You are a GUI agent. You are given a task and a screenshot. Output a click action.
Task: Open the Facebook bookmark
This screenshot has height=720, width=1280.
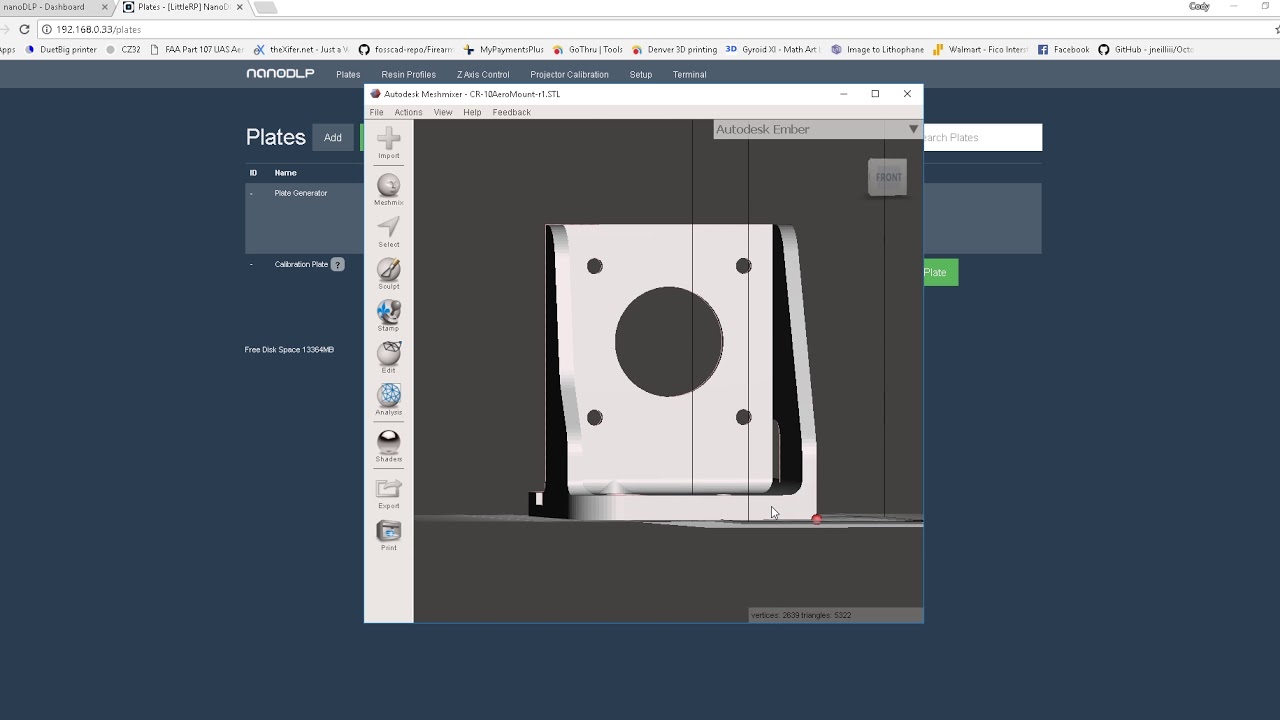[x=1063, y=49]
